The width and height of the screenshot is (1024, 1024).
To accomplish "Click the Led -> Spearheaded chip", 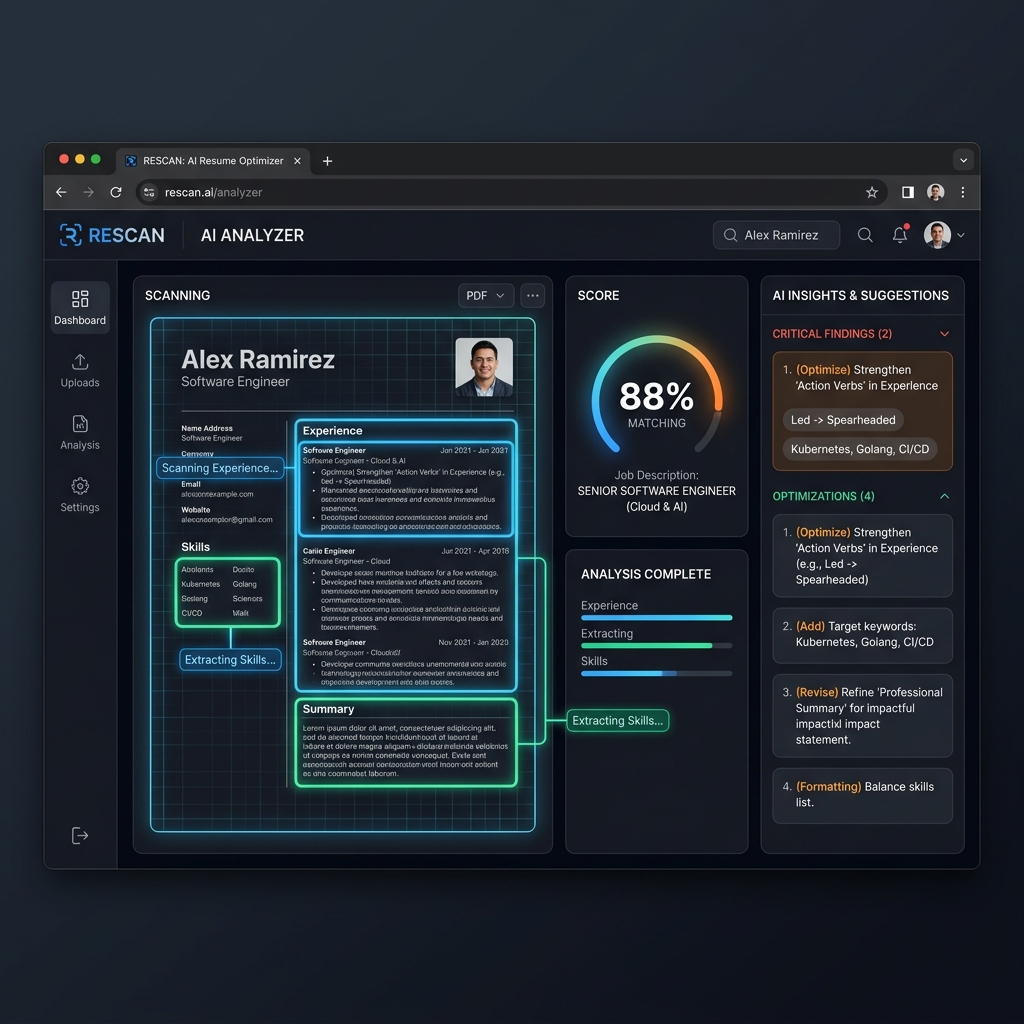I will coord(842,420).
